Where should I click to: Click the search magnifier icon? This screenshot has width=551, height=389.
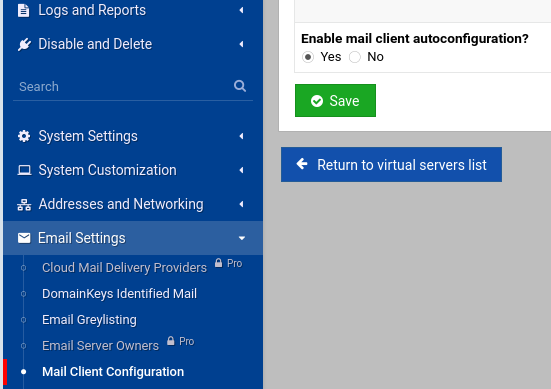(240, 86)
